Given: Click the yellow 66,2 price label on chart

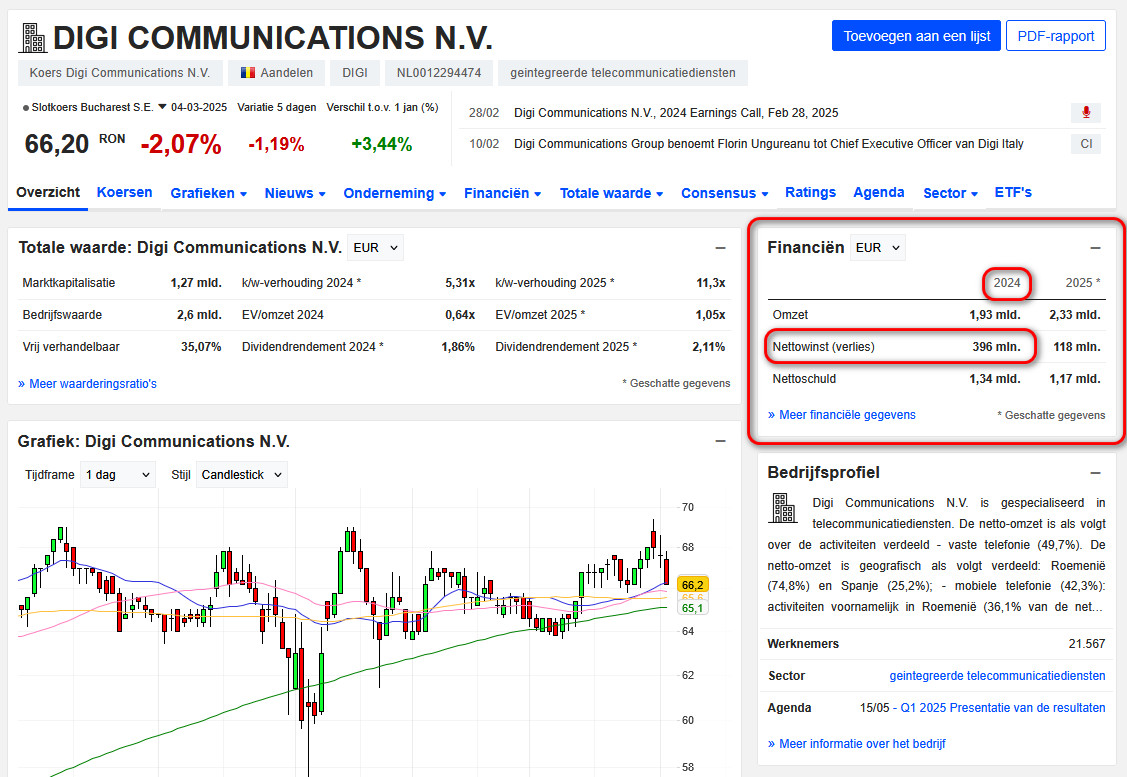Looking at the screenshot, I should click(692, 585).
